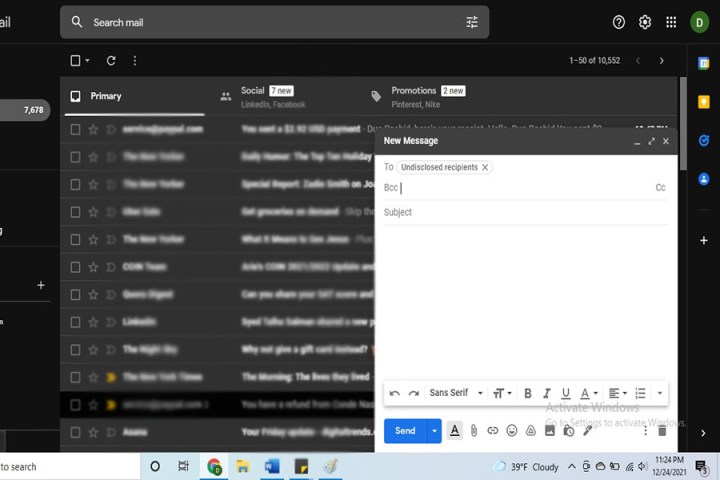
Task: Go to next page of emails
Action: (x=661, y=61)
